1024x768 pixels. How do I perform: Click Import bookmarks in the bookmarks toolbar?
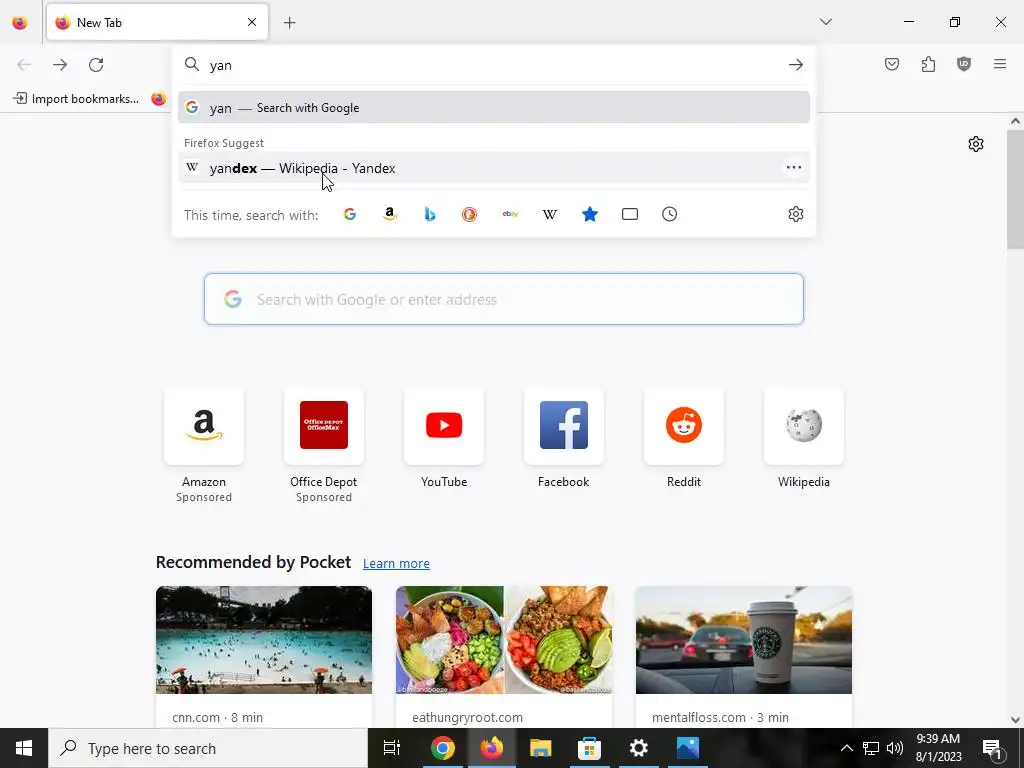(76, 99)
